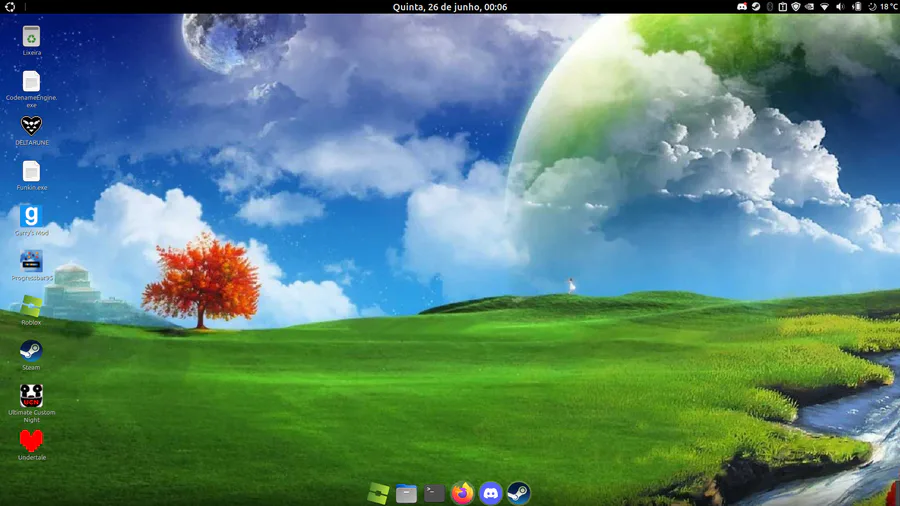Select the Funkin.exe desktop file
Screen dimensions: 900x506
click(x=32, y=171)
